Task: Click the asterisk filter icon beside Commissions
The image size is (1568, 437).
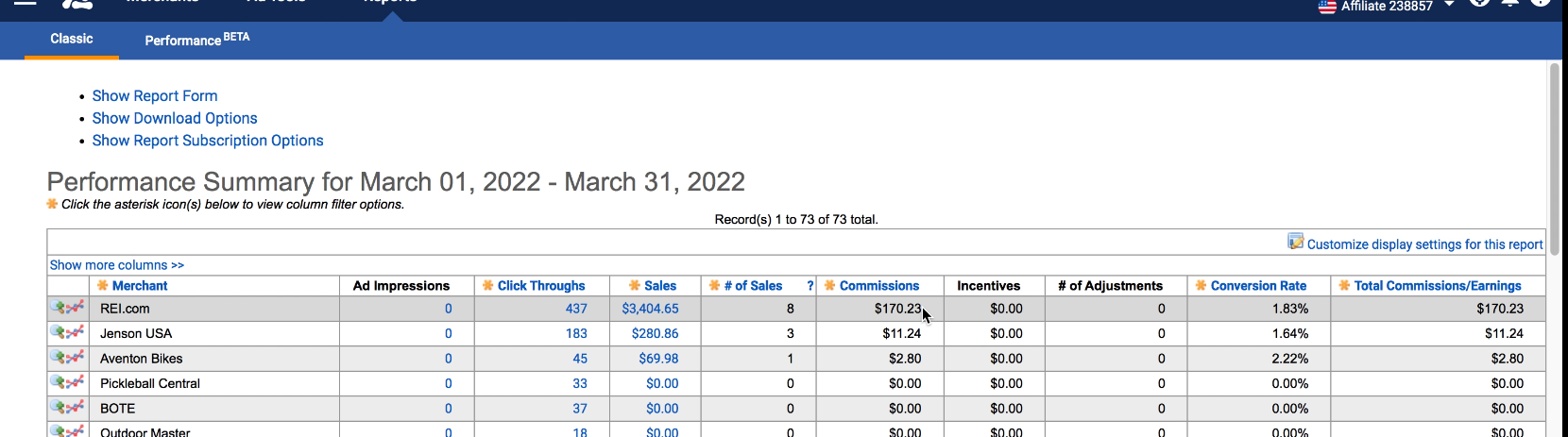Action: [x=829, y=285]
